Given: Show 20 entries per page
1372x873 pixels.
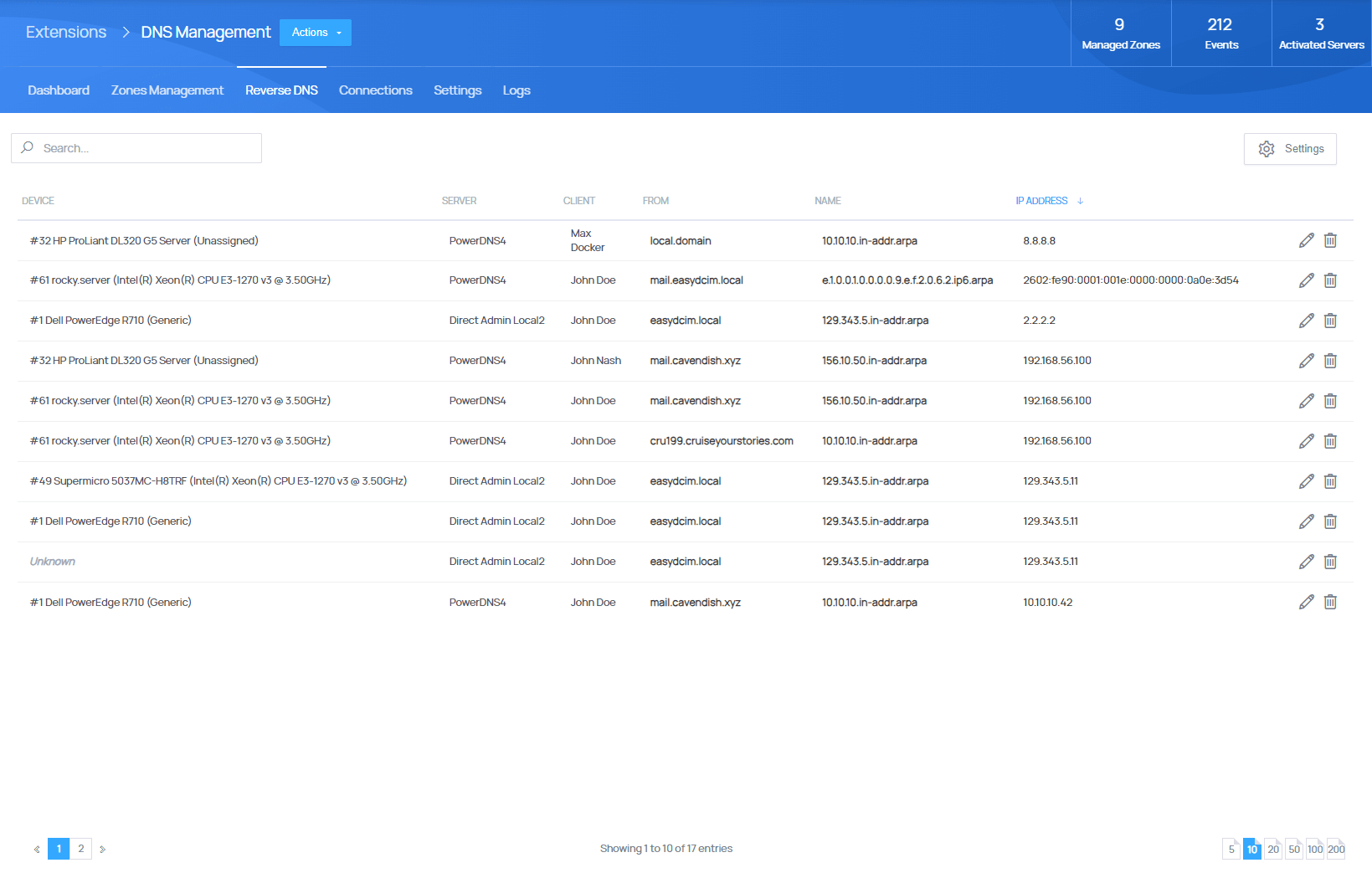Looking at the screenshot, I should (1273, 849).
